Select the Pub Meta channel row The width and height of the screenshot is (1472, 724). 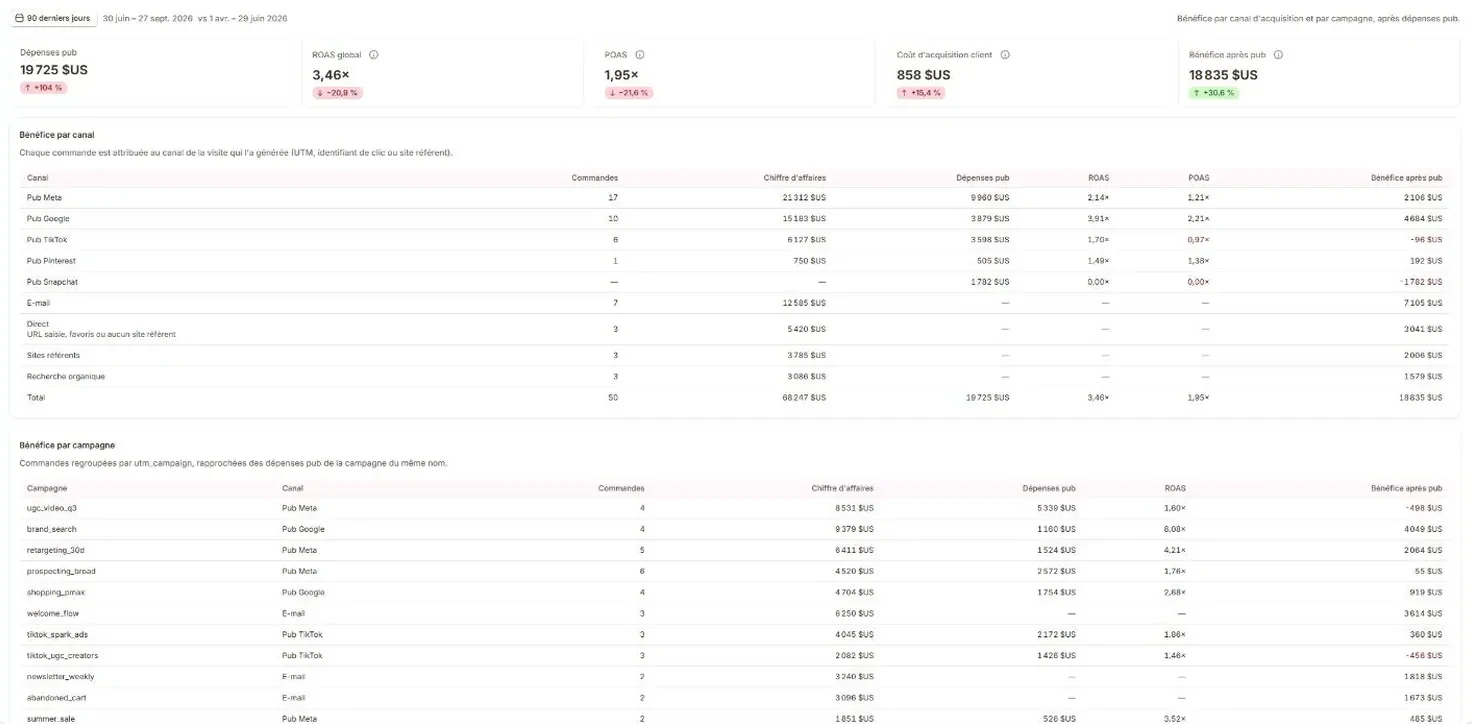coord(735,198)
